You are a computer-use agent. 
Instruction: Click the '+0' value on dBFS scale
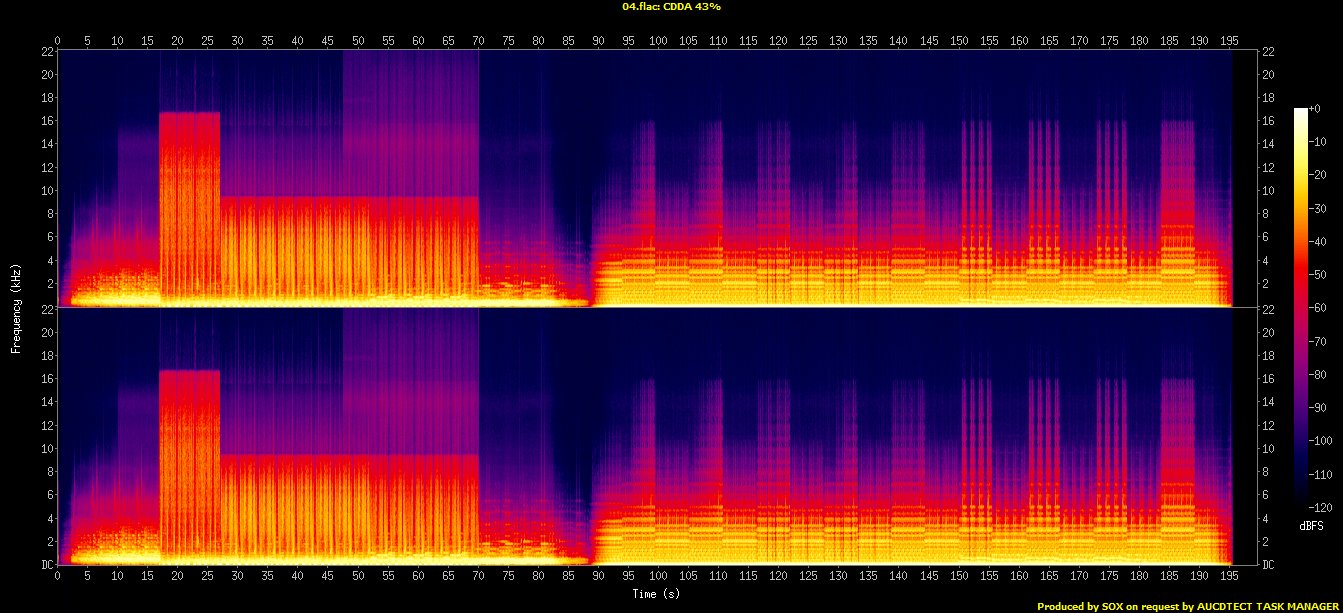point(1315,108)
